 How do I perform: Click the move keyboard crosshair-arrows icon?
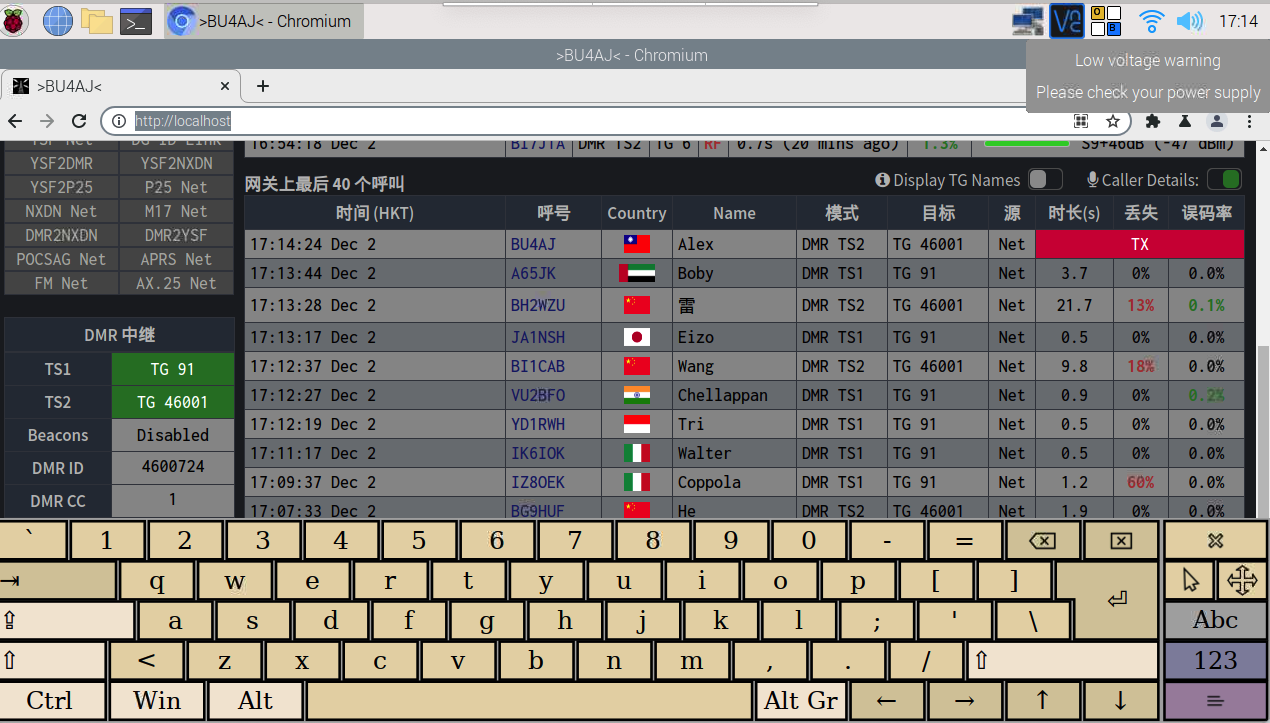click(1241, 579)
